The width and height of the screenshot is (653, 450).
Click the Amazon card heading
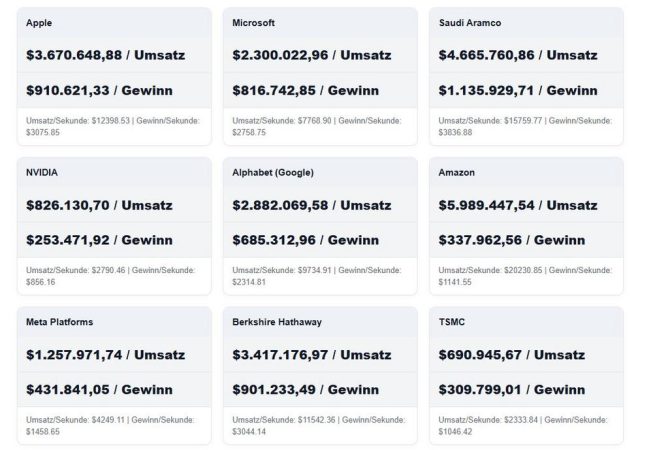457,172
